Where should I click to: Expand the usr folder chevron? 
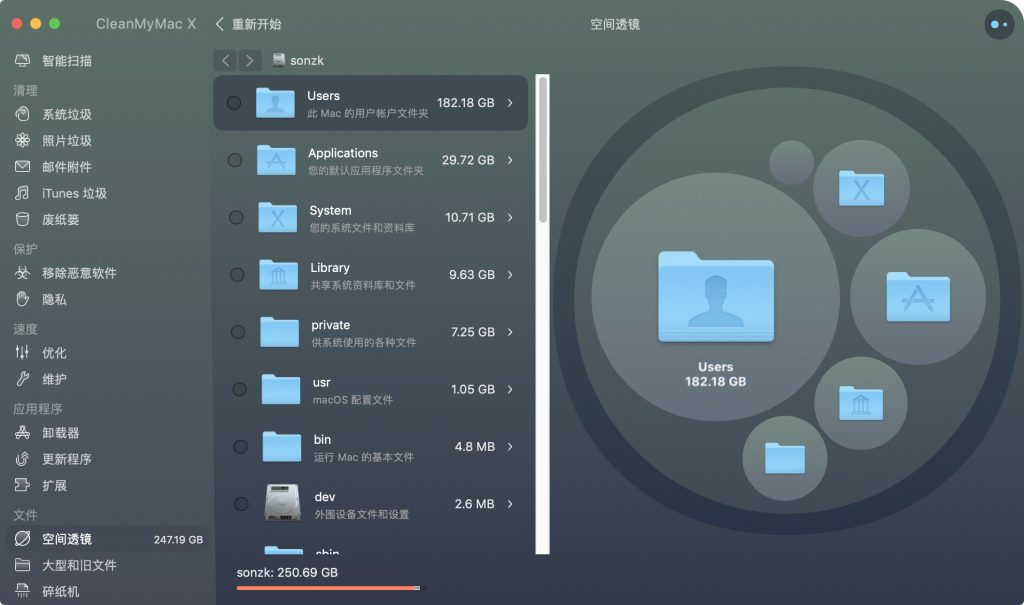(510, 389)
